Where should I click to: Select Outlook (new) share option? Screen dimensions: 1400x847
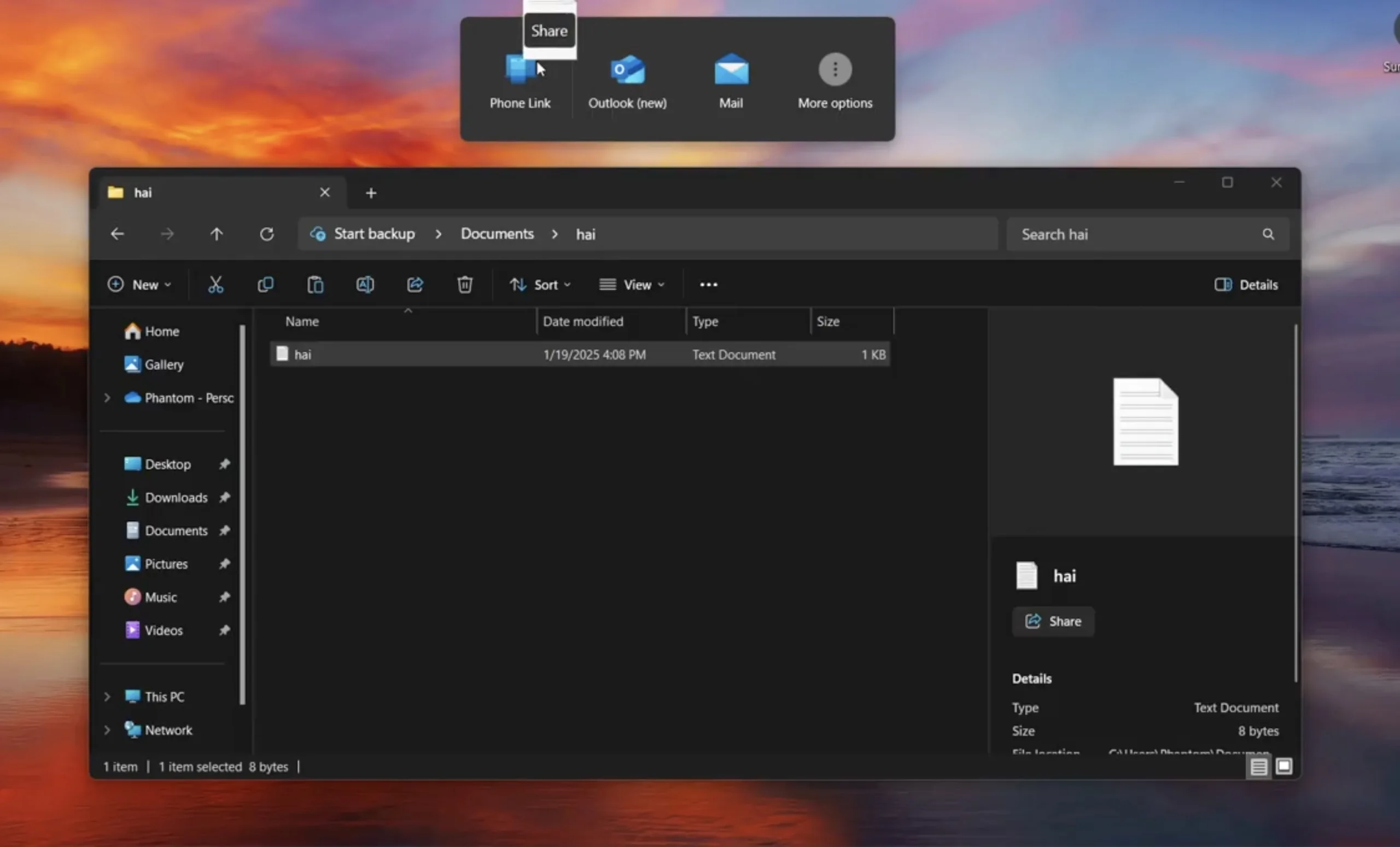[627, 80]
